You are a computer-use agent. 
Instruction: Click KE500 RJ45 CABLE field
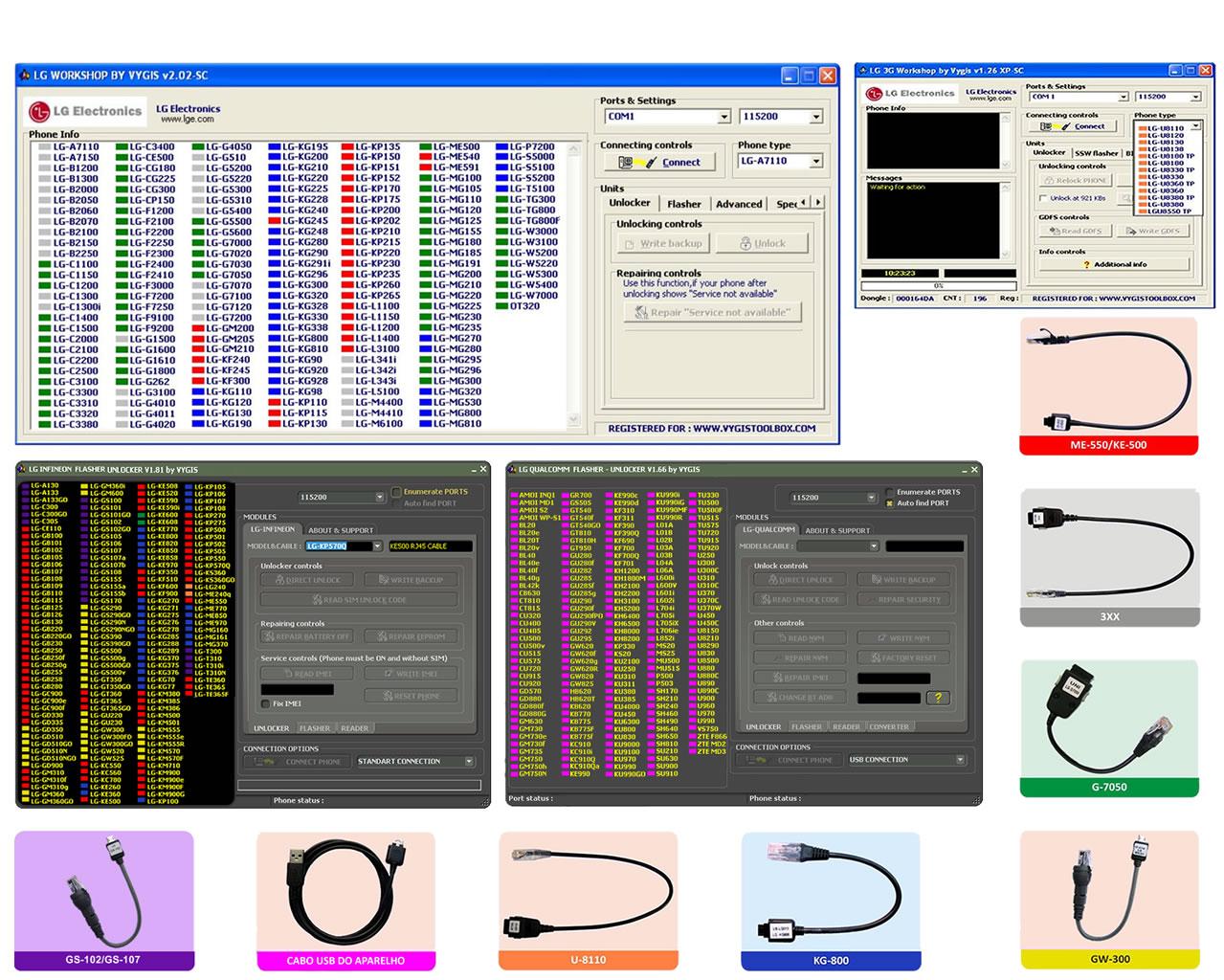point(431,546)
